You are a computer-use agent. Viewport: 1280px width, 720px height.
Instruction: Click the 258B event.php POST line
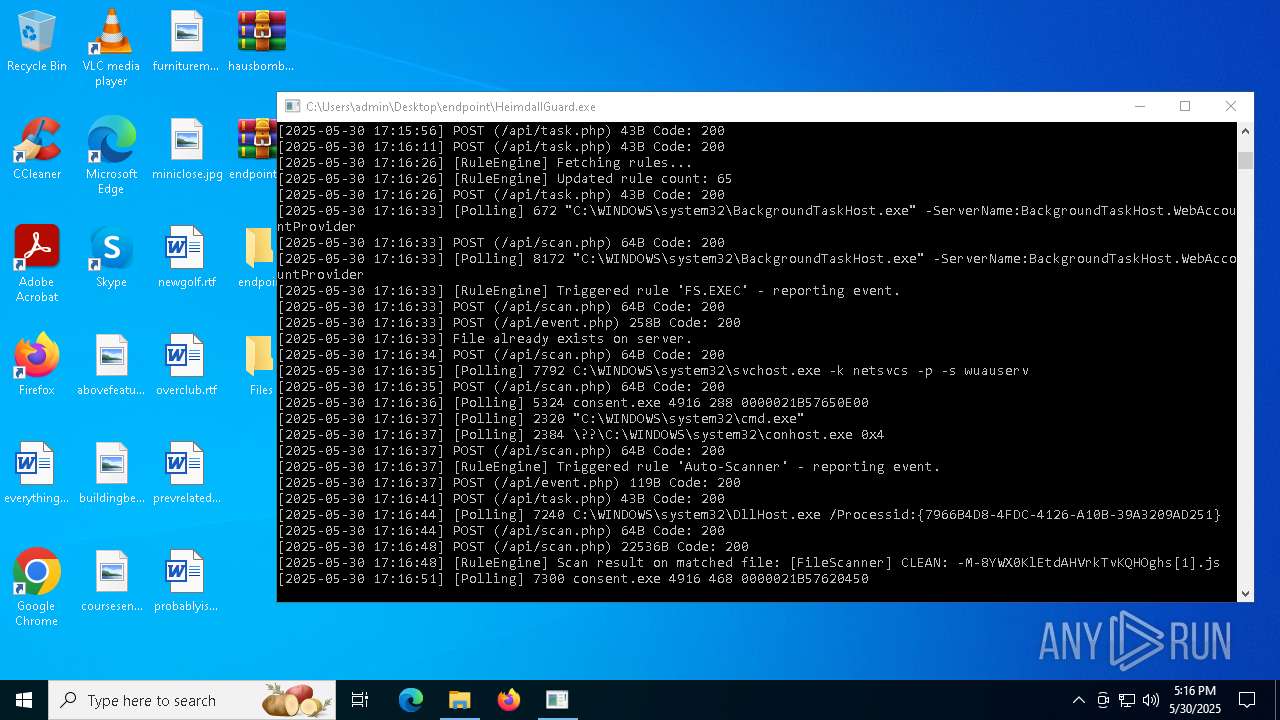[x=509, y=323]
